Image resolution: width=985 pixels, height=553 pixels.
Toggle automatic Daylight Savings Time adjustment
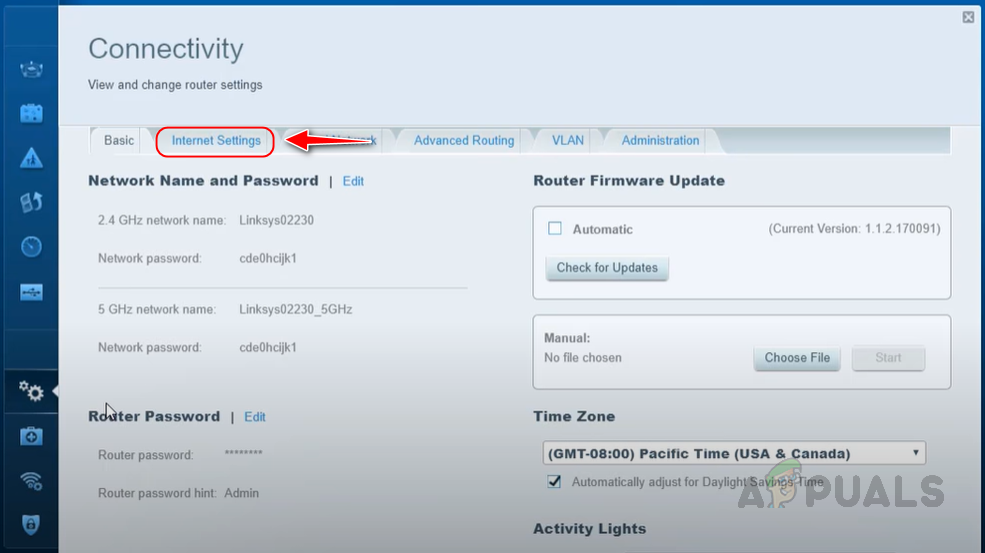point(554,482)
